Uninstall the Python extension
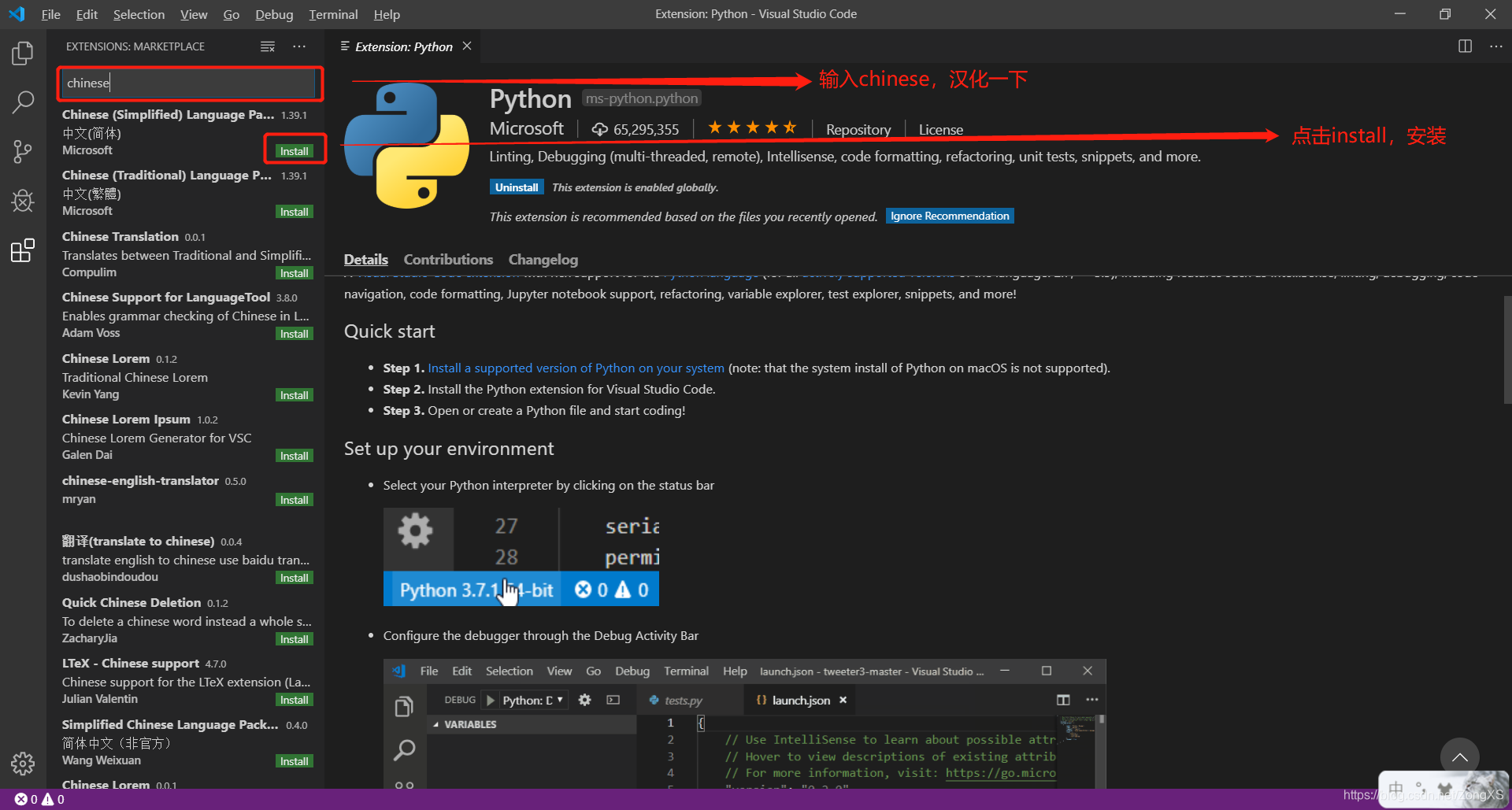Screen dimensions: 1512x810 click(x=517, y=187)
